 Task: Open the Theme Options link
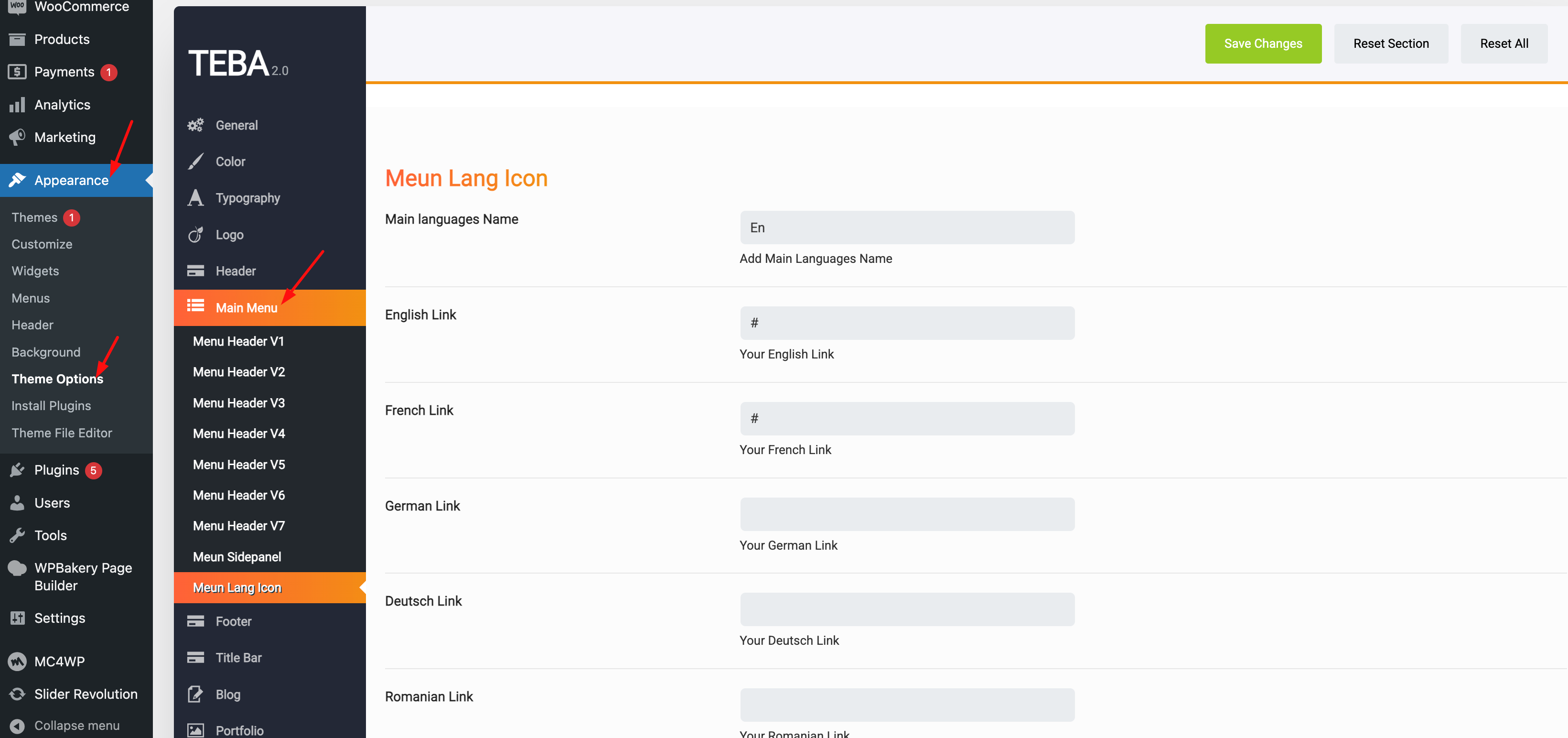click(57, 379)
